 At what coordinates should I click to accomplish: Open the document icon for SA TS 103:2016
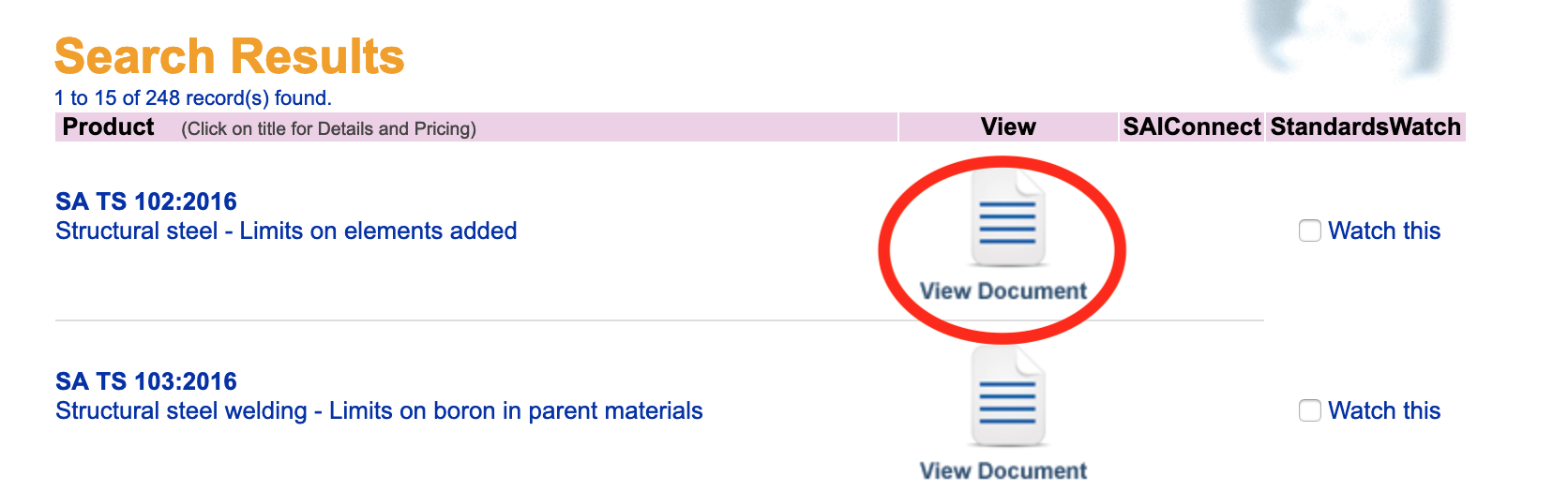click(1008, 397)
